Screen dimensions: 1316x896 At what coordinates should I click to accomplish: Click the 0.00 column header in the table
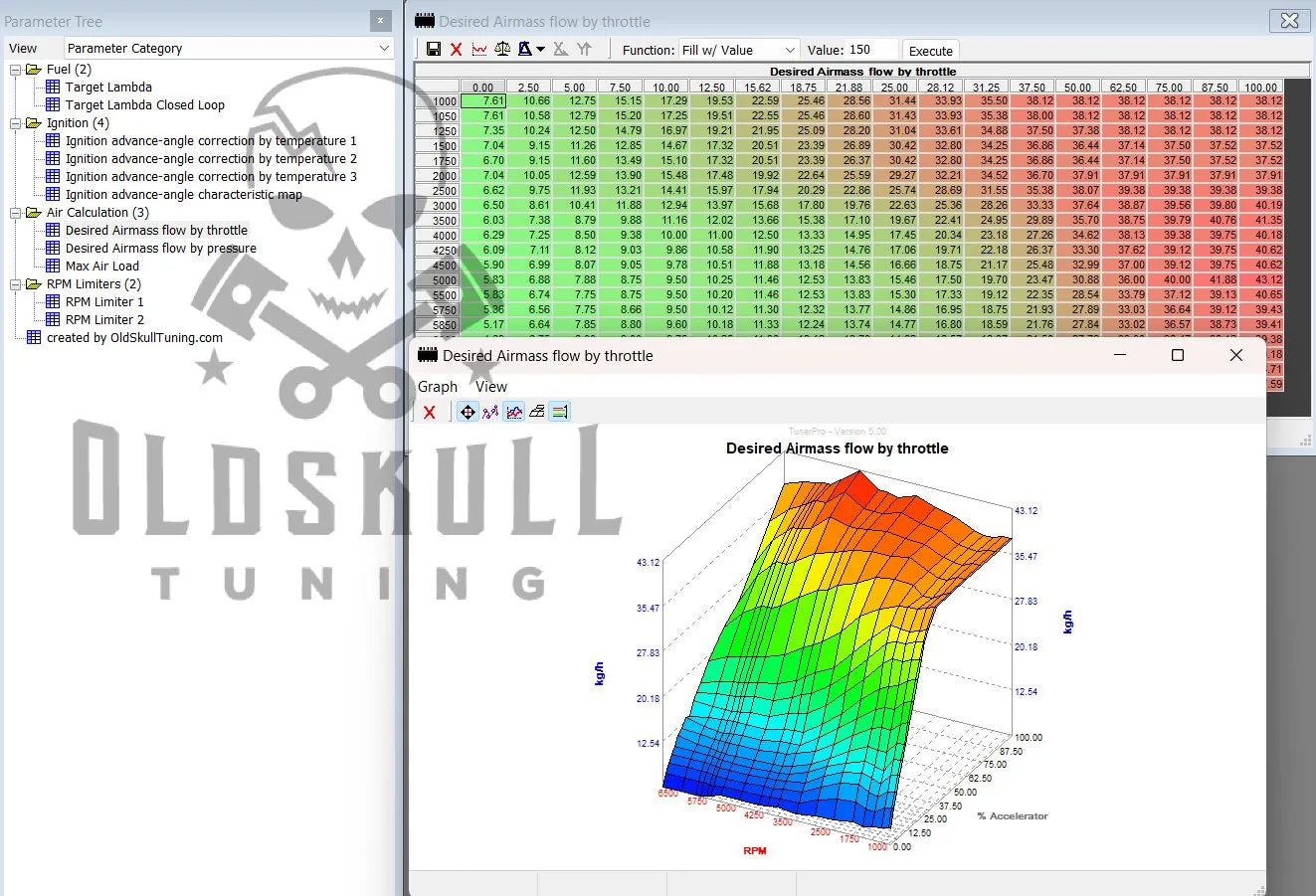pos(483,87)
